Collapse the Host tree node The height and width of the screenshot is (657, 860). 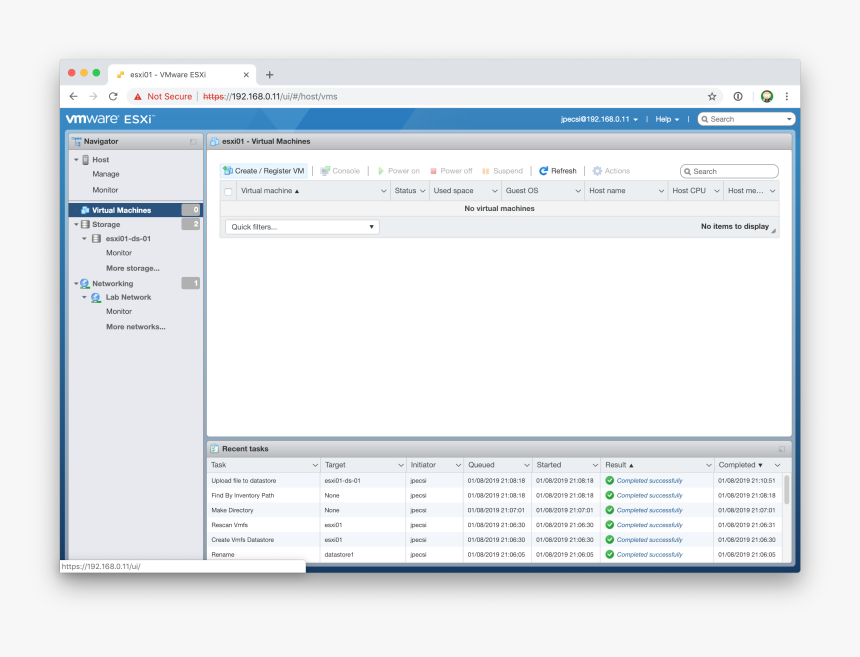click(x=76, y=159)
